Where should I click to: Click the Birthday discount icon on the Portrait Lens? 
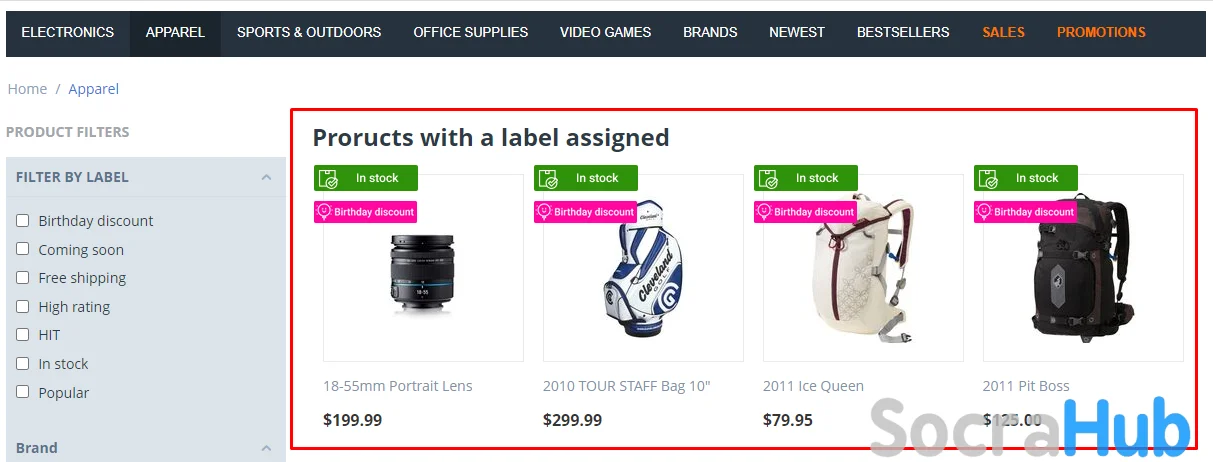[x=324, y=212]
